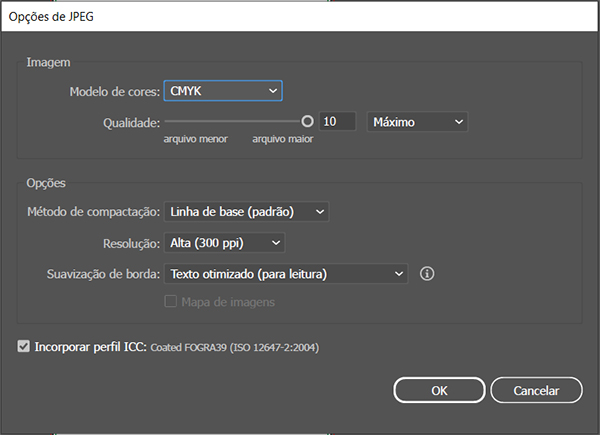
Task: Open the Texto otimizado anti-aliasing dropdown
Action: point(286,273)
